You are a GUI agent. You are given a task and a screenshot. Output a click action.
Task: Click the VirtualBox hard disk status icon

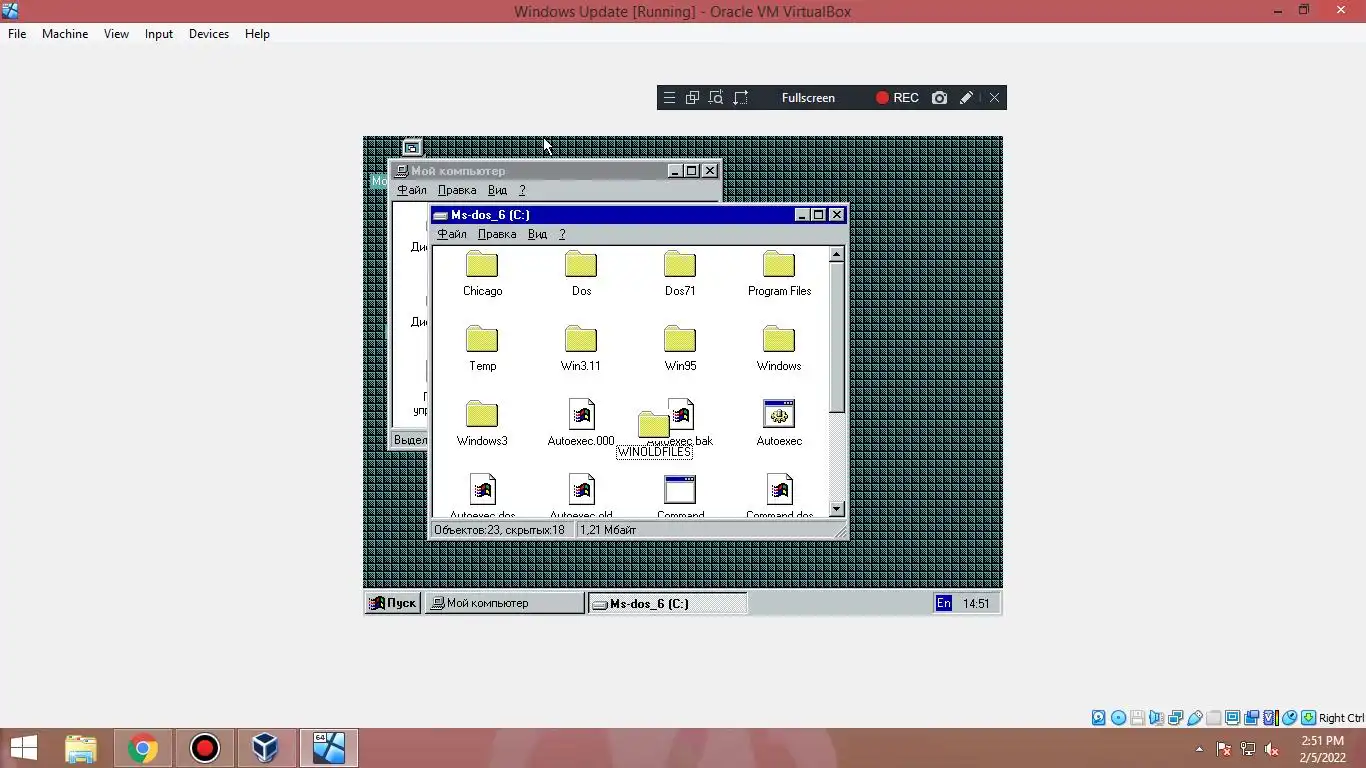click(x=1098, y=718)
